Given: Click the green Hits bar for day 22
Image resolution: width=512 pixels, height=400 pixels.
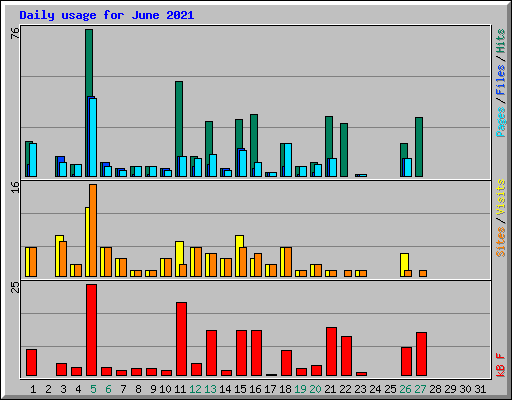Looking at the screenshot, I should (344, 150).
